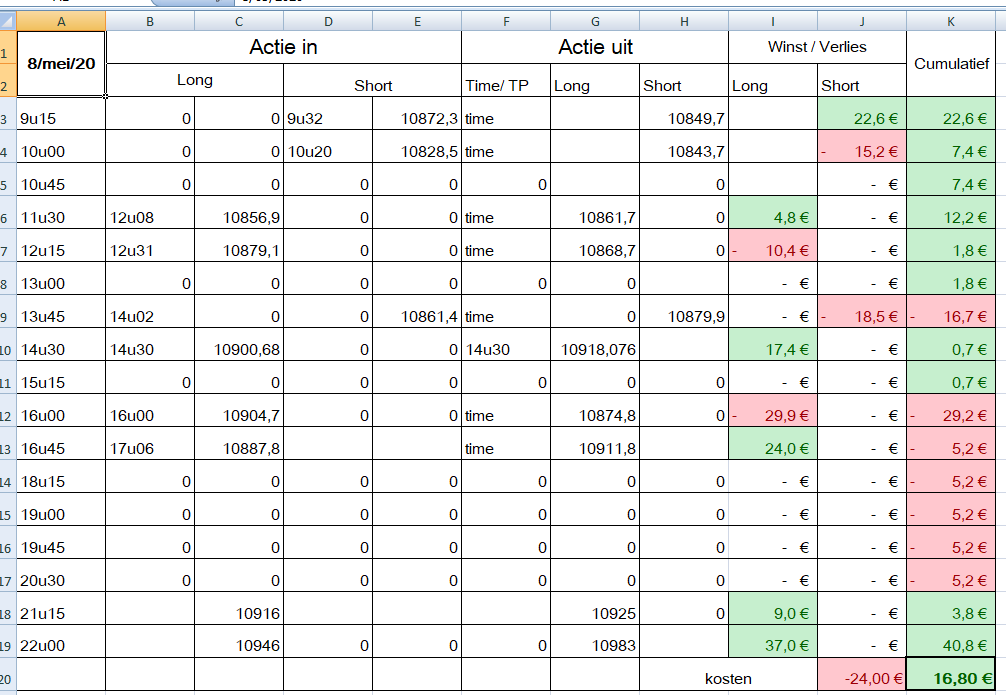Select the cell containing 10918,076
The image size is (1006, 695).
point(595,349)
